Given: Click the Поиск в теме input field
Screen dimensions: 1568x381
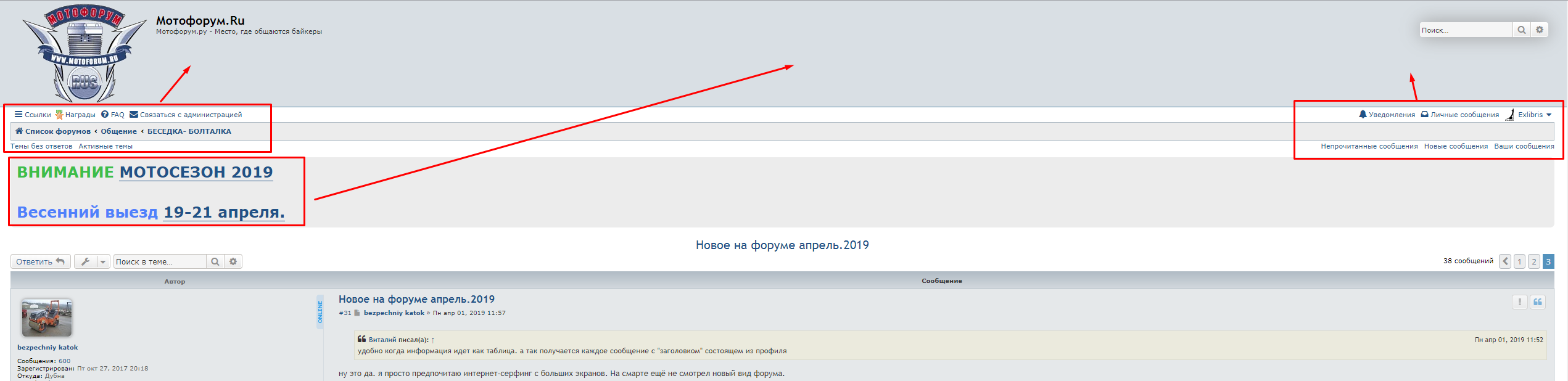Looking at the screenshot, I should [159, 261].
